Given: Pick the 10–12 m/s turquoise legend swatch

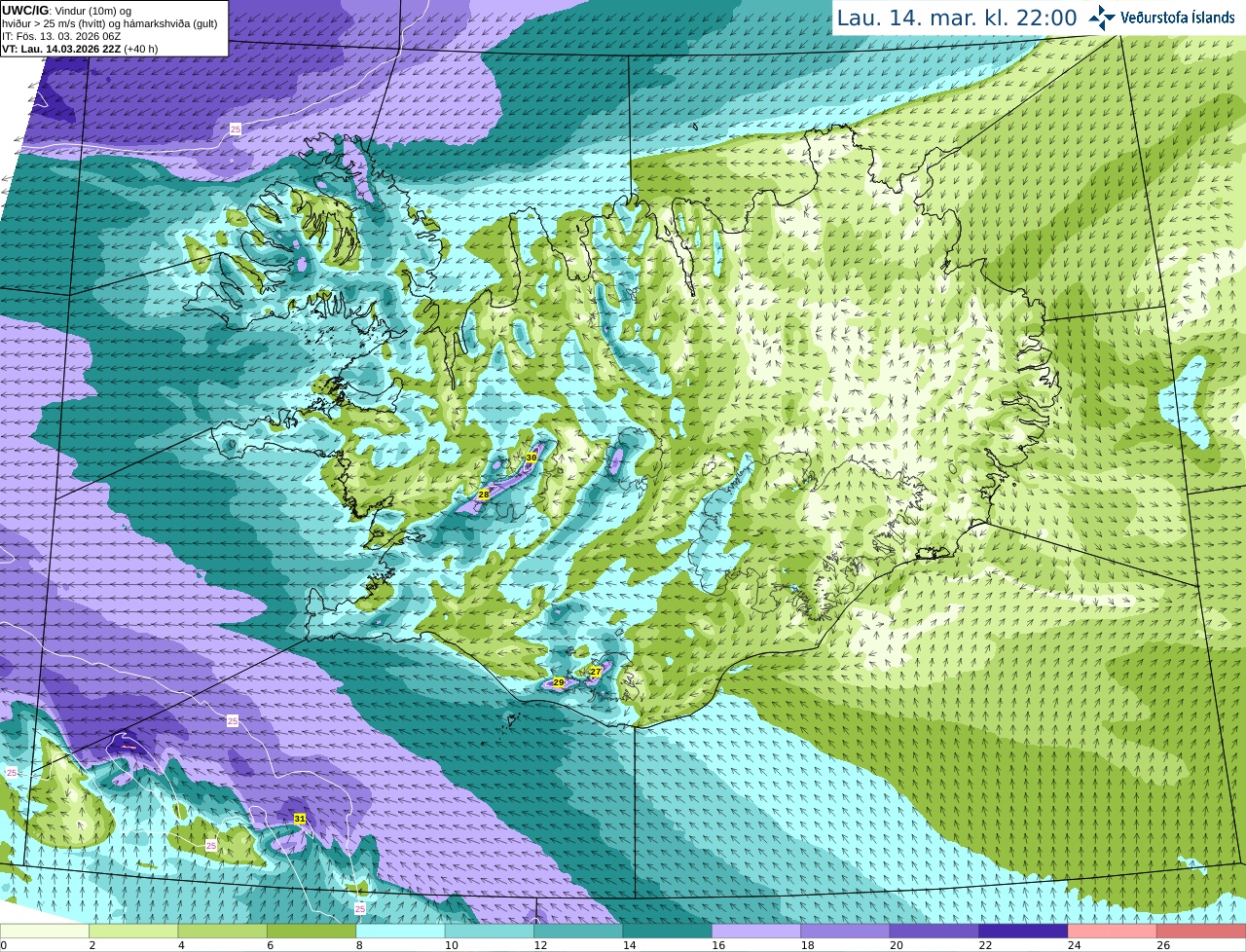Looking at the screenshot, I should point(490,931).
